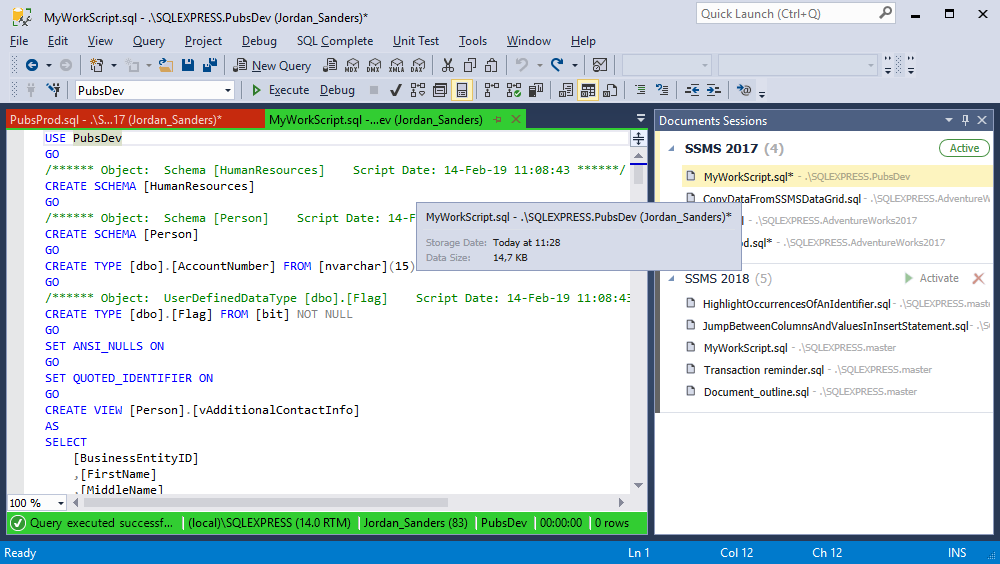Display Estimated Execution Plan icon
1000x564 pixels.
[x=418, y=91]
